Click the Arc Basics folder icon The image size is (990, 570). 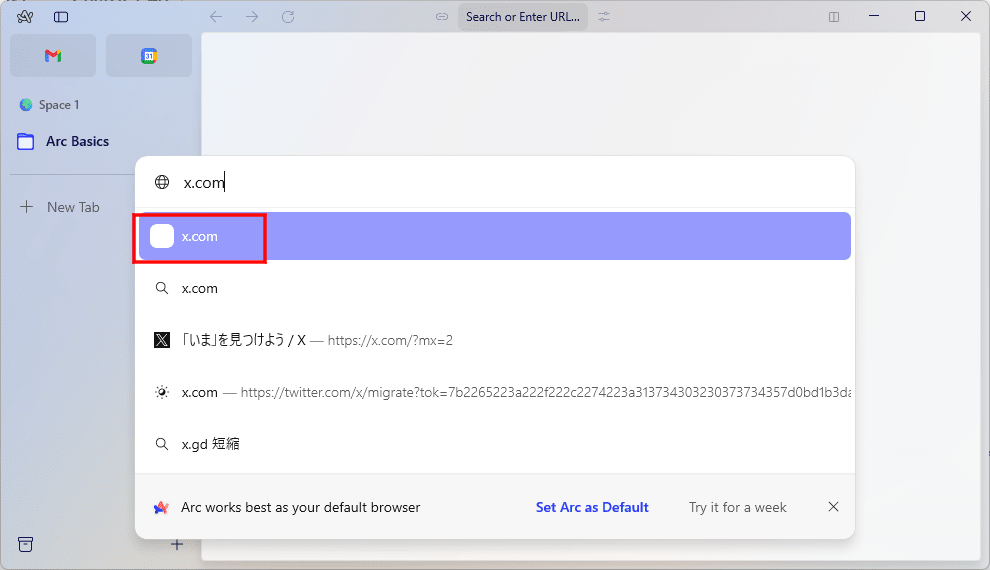pos(26,141)
